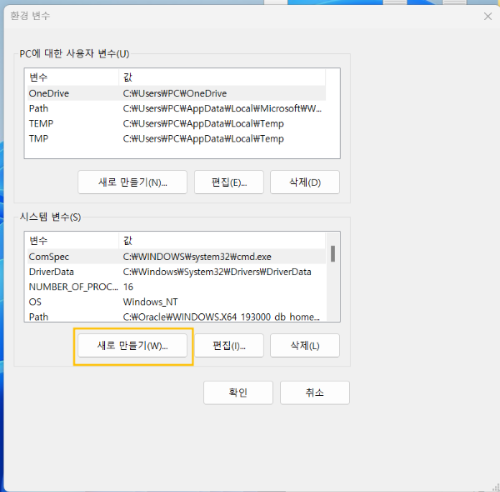Click 새로 만들기(W) button for system variables
500x492 pixels.
132,346
